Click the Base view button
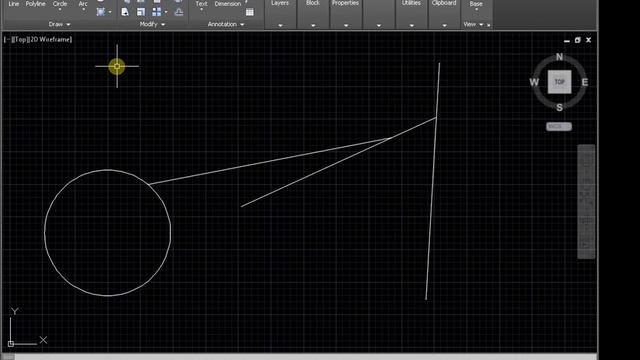Viewport: 640px width, 360px height. (x=476, y=4)
